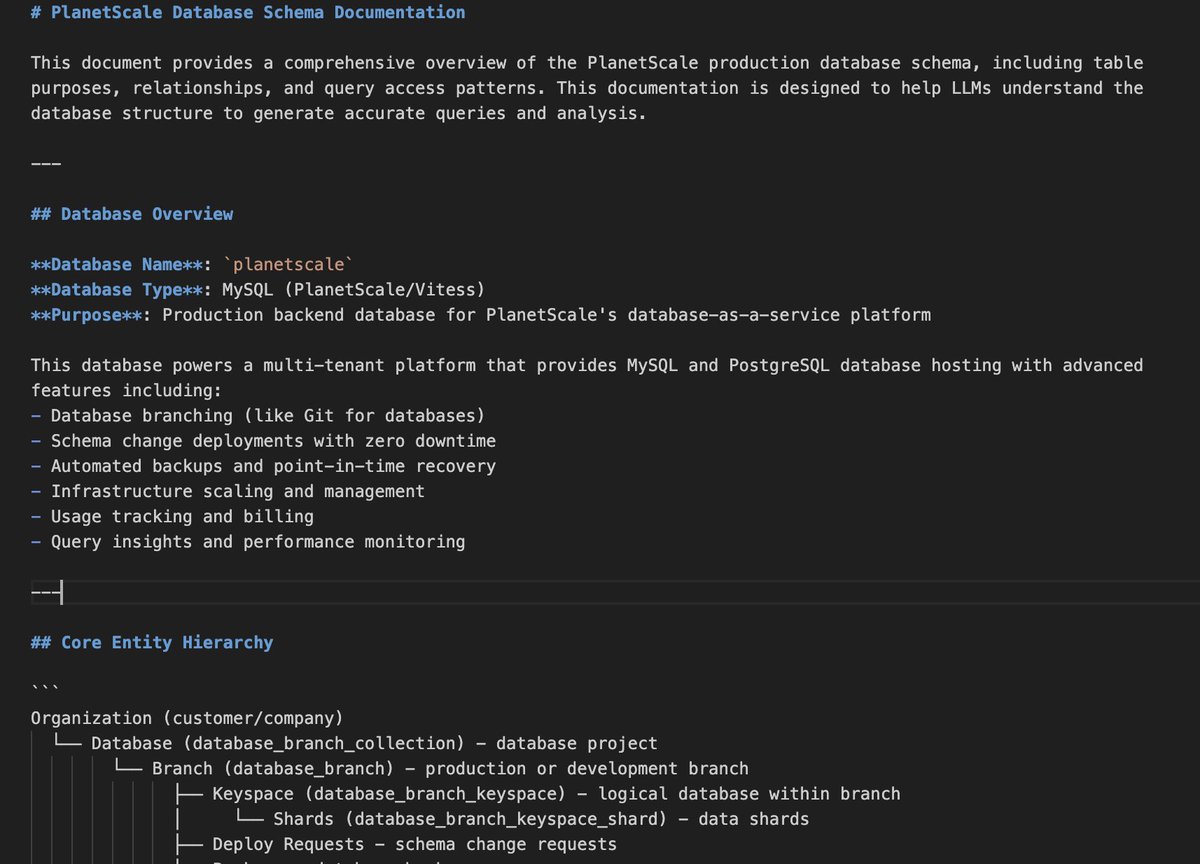Click the 'Database (database_branch_collection)' tree line
1200x864 pixels.
point(355,743)
